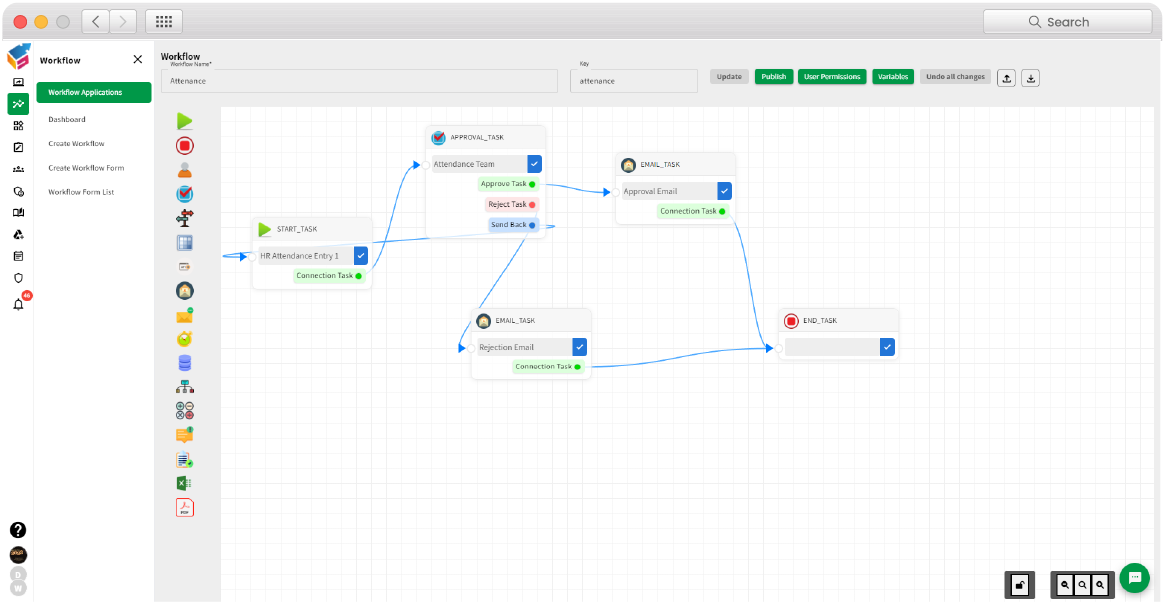This screenshot has height=615, width=1165.
Task: Open the Dashboard sidebar item
Action: [66, 119]
